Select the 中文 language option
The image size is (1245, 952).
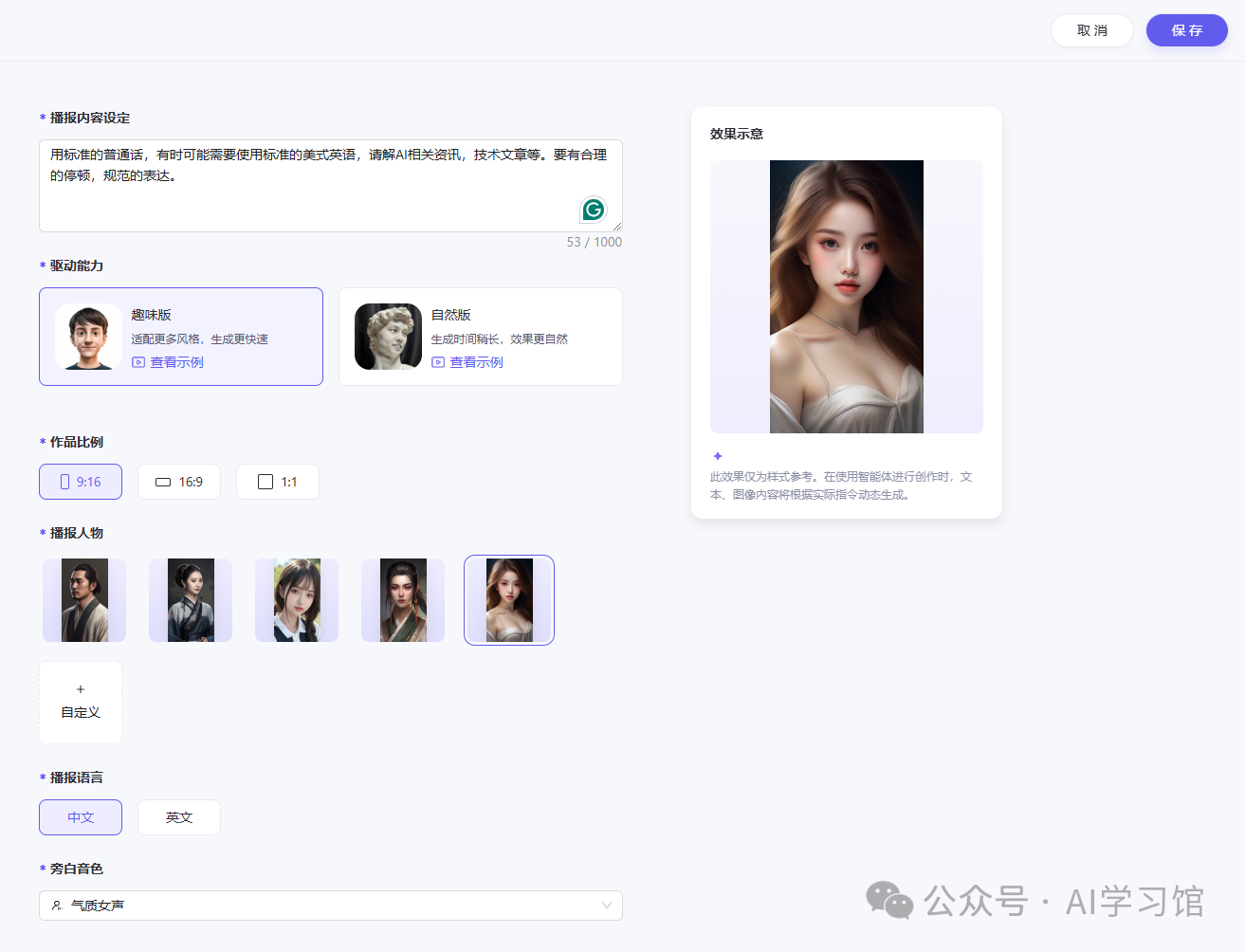tap(81, 816)
